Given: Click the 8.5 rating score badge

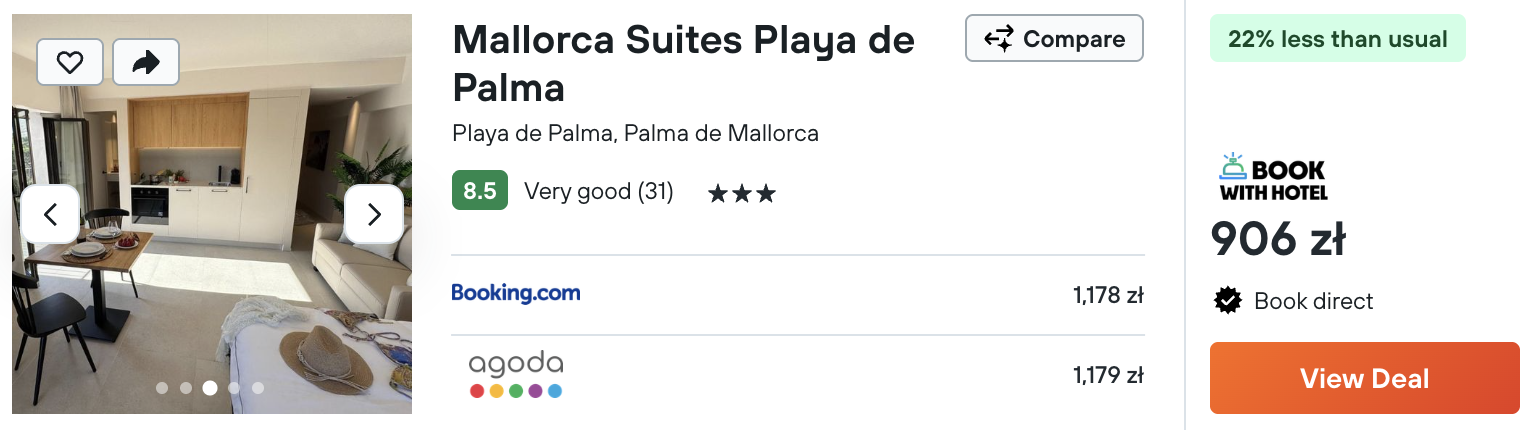Looking at the screenshot, I should [x=480, y=191].
